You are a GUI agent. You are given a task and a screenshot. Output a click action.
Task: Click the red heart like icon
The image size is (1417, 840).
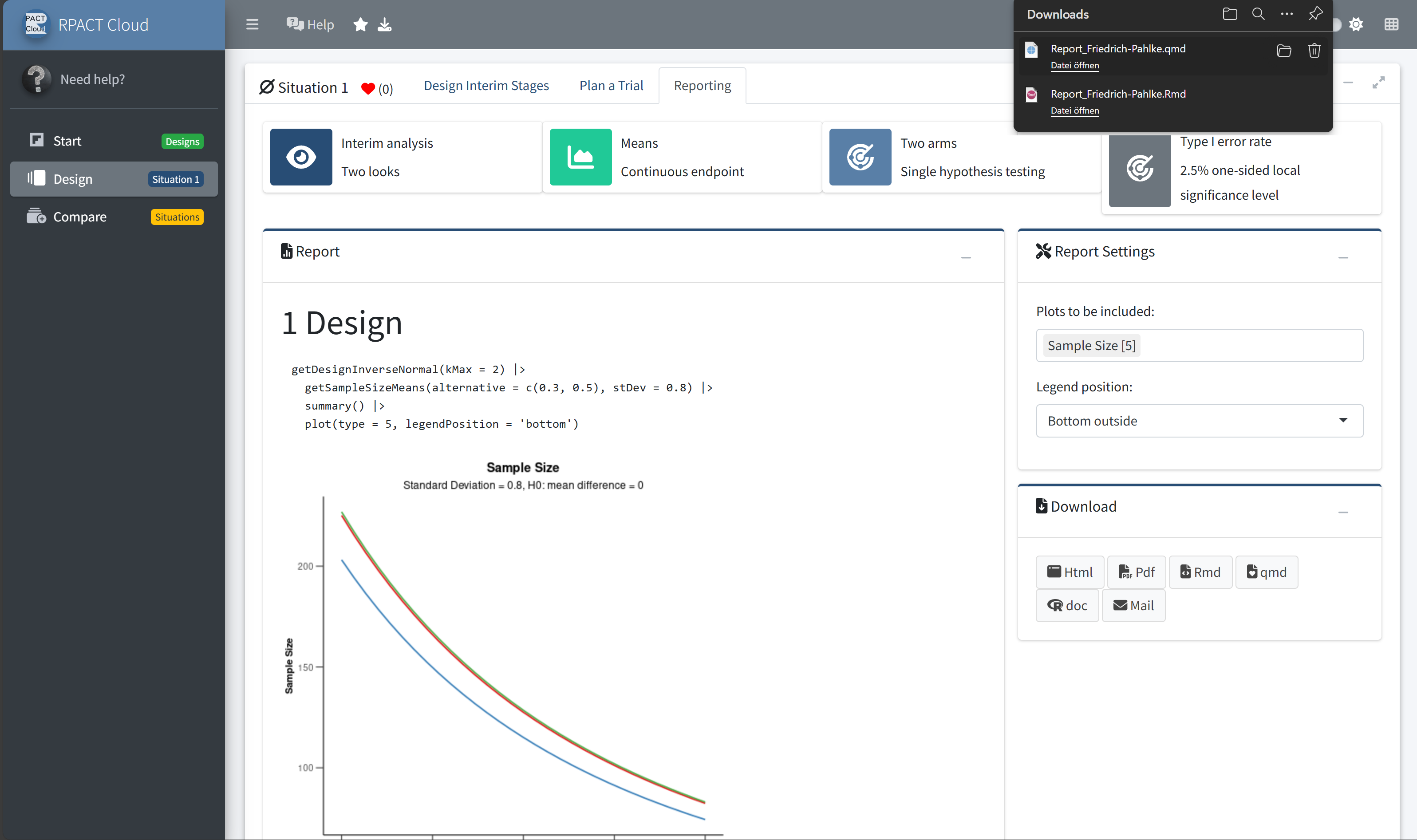pyautogui.click(x=368, y=88)
